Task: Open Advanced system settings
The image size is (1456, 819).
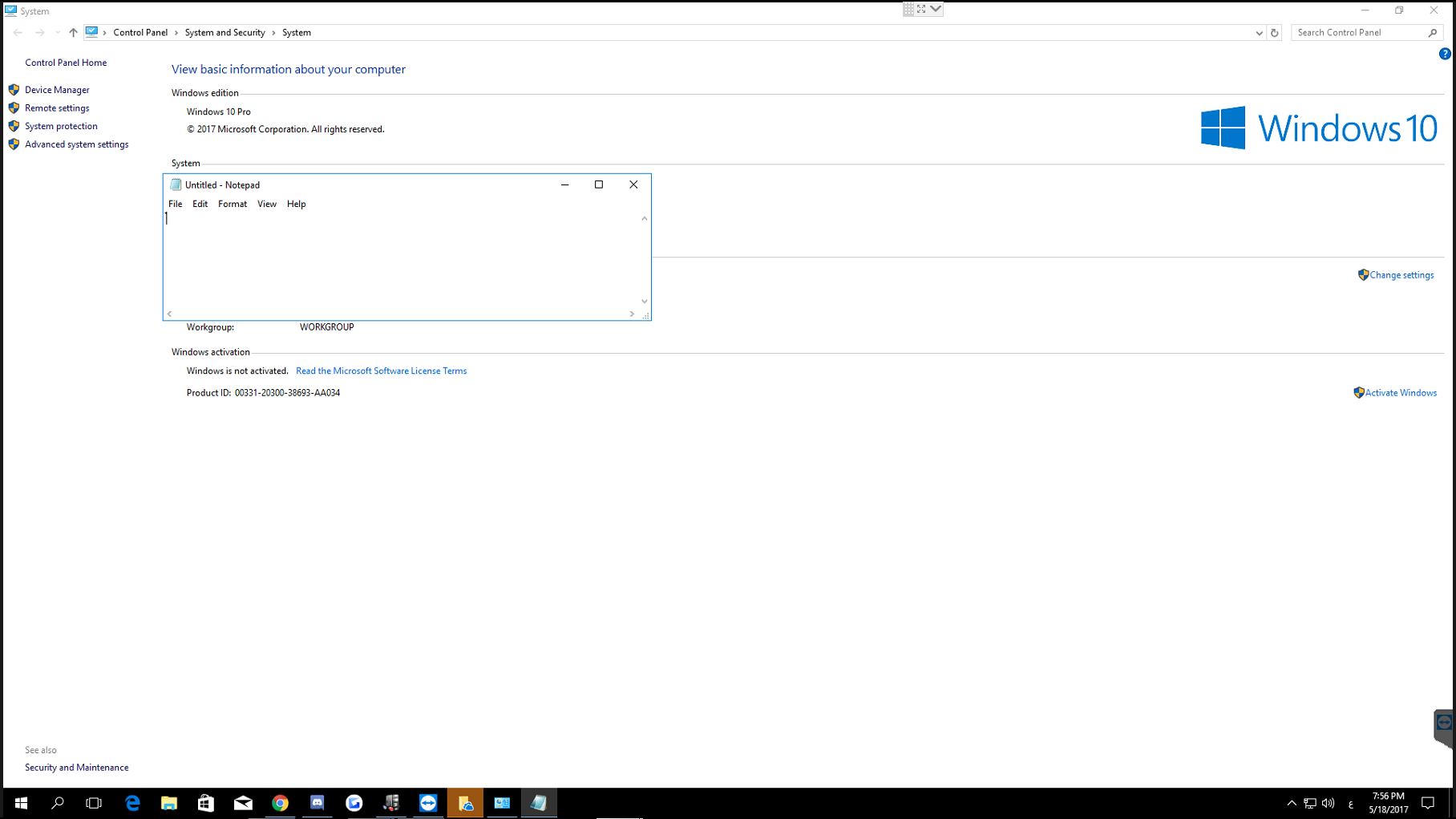Action: pos(76,144)
